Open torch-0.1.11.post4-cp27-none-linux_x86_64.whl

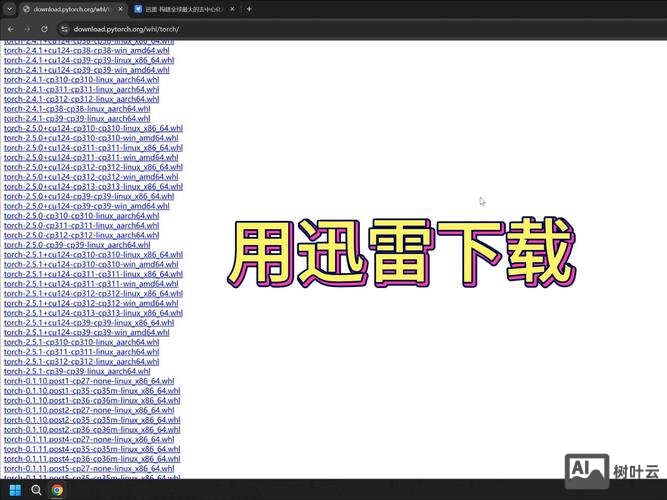[89, 439]
